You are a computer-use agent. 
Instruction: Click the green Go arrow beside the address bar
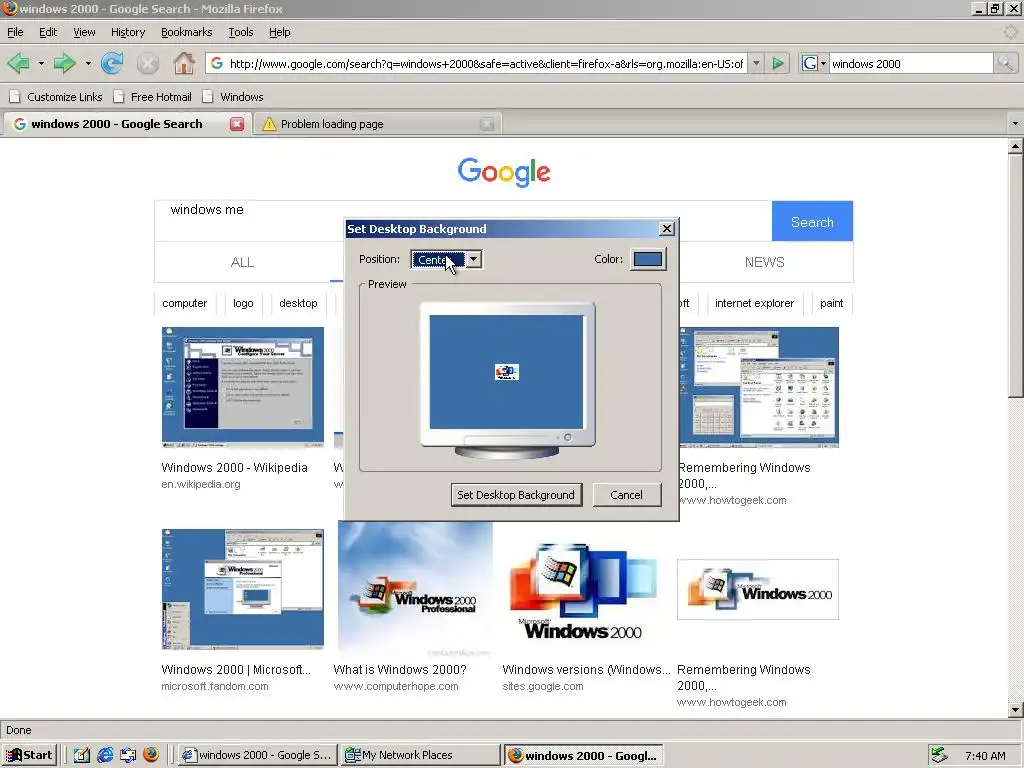pos(778,63)
